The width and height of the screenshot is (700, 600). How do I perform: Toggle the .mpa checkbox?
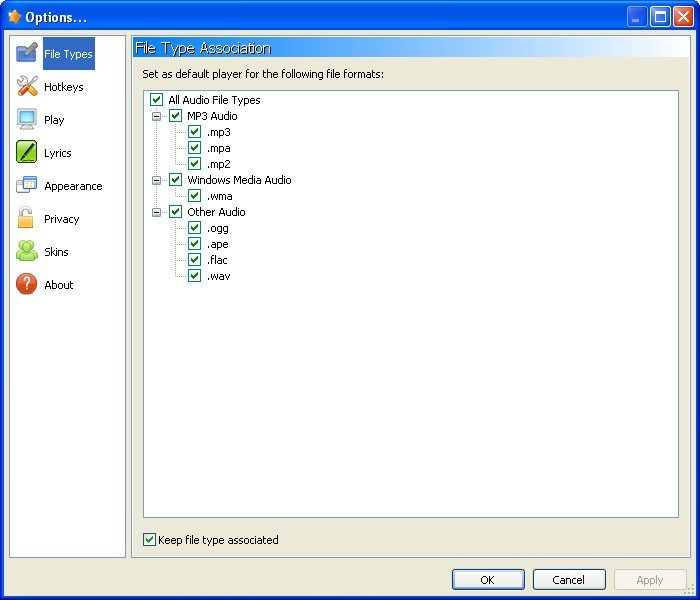[194, 148]
